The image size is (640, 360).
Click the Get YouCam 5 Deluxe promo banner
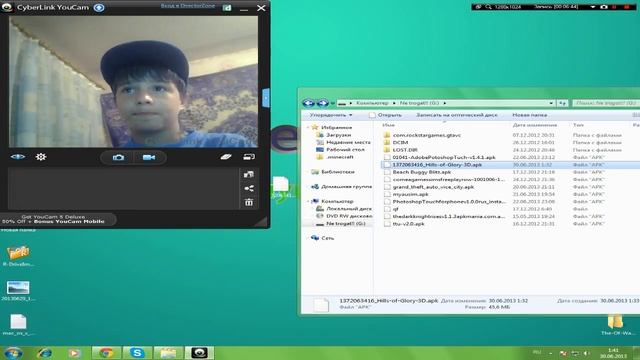(57, 219)
